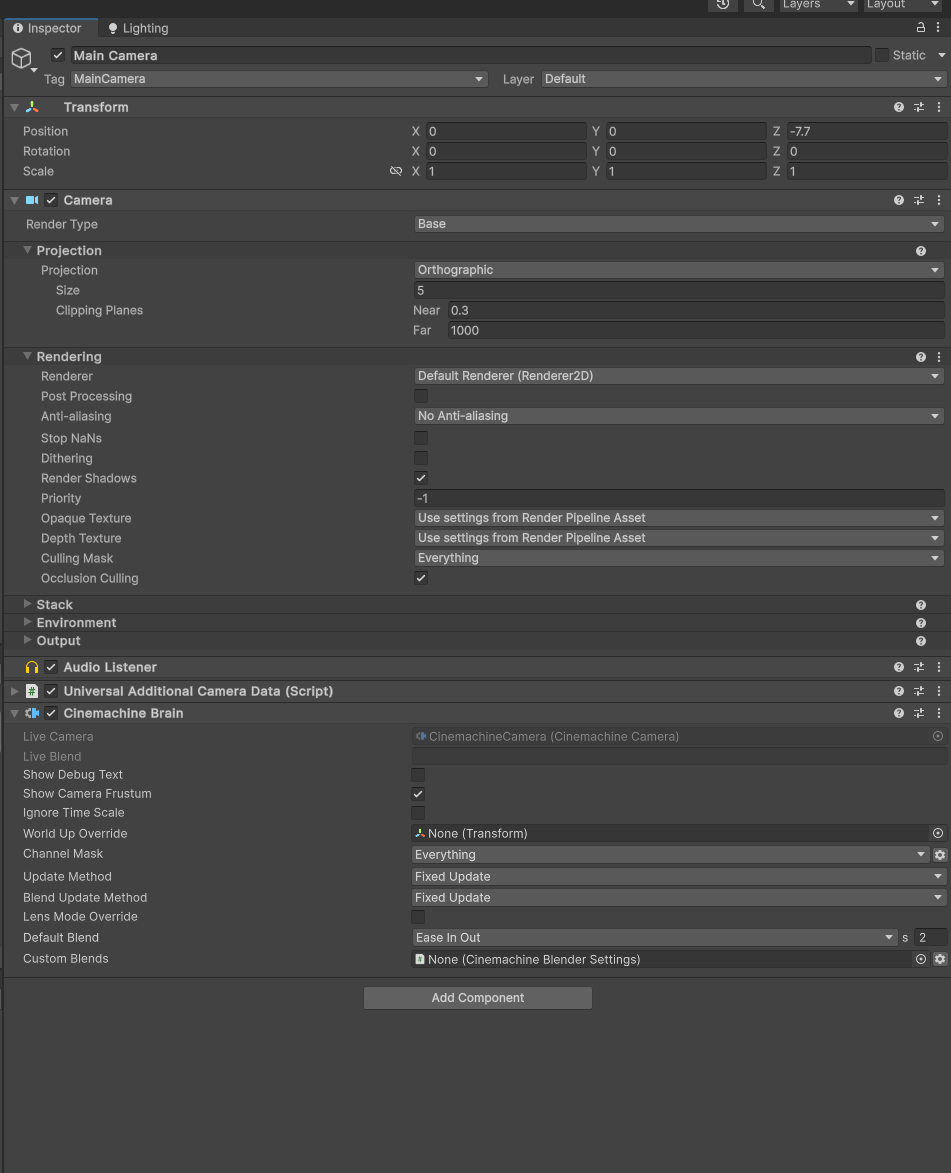Click the Main Camera cube icon
The width and height of the screenshot is (951, 1173).
point(22,58)
